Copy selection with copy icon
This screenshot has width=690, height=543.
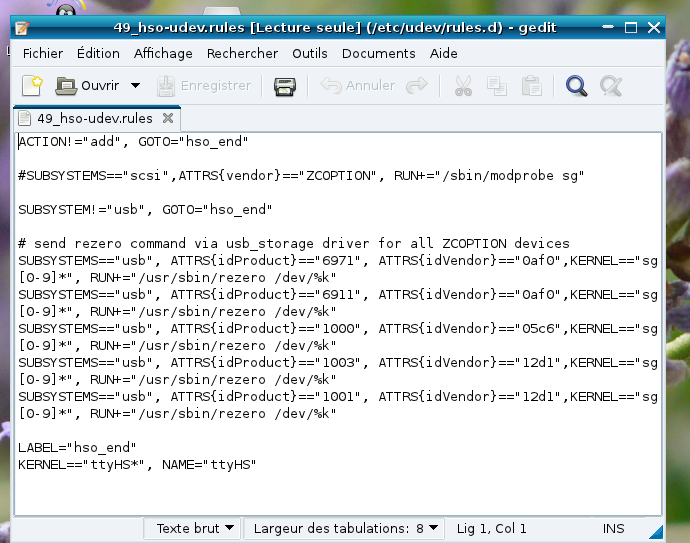point(497,86)
